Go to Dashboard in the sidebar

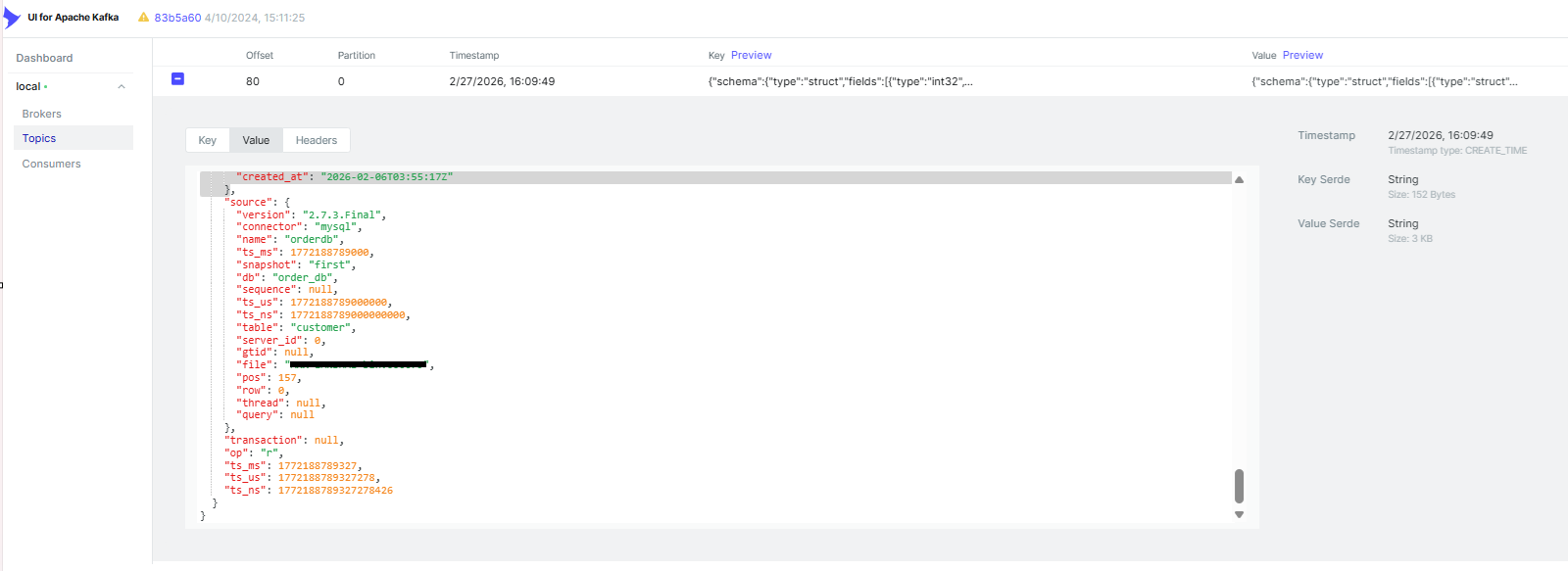pyautogui.click(x=44, y=59)
